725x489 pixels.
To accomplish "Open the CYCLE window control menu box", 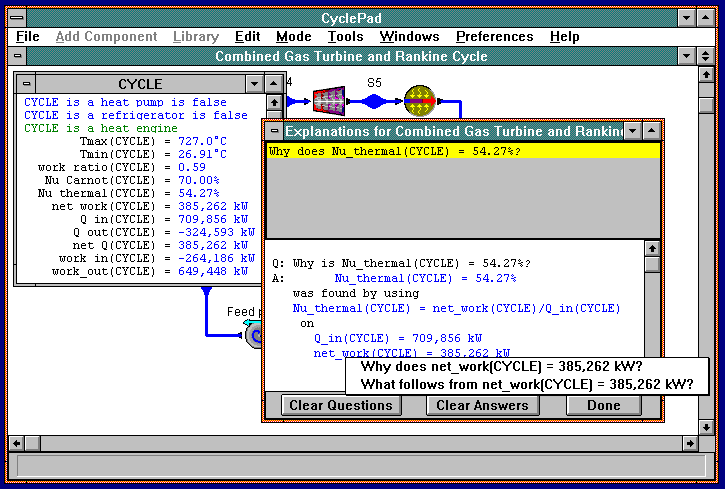I will tap(26, 84).
